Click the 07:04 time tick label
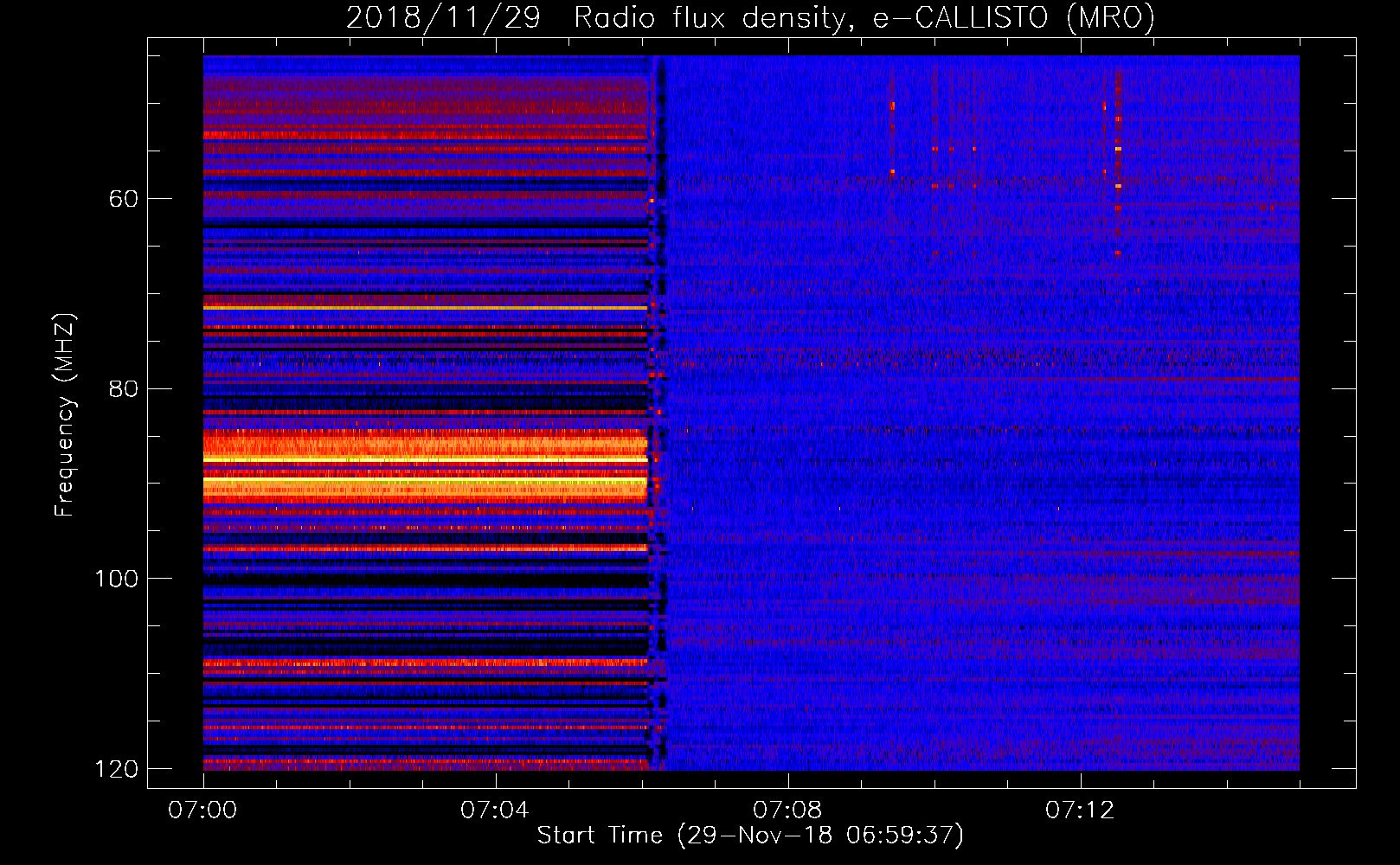Viewport: 1400px width, 865px height. pyautogui.click(x=495, y=811)
